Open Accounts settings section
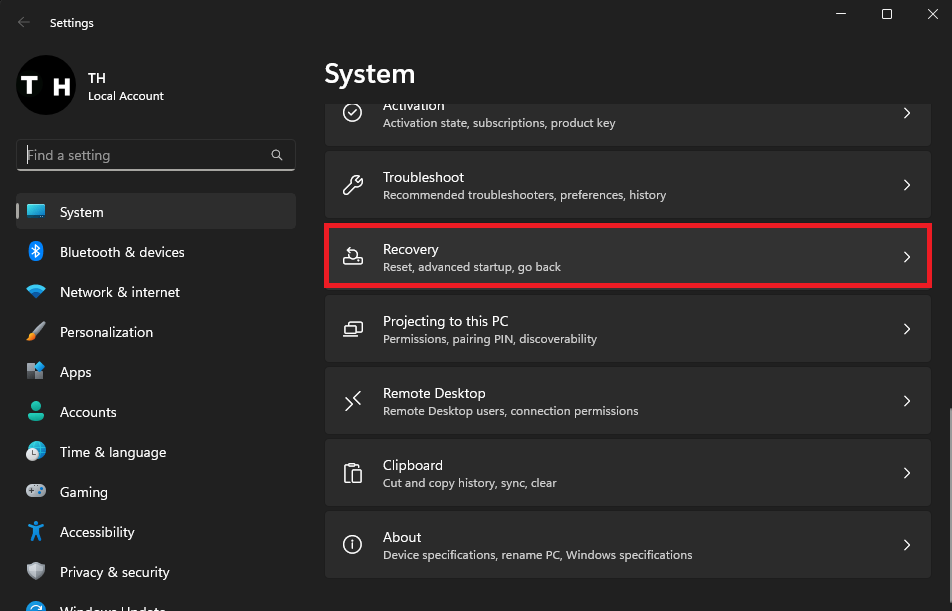 [88, 412]
